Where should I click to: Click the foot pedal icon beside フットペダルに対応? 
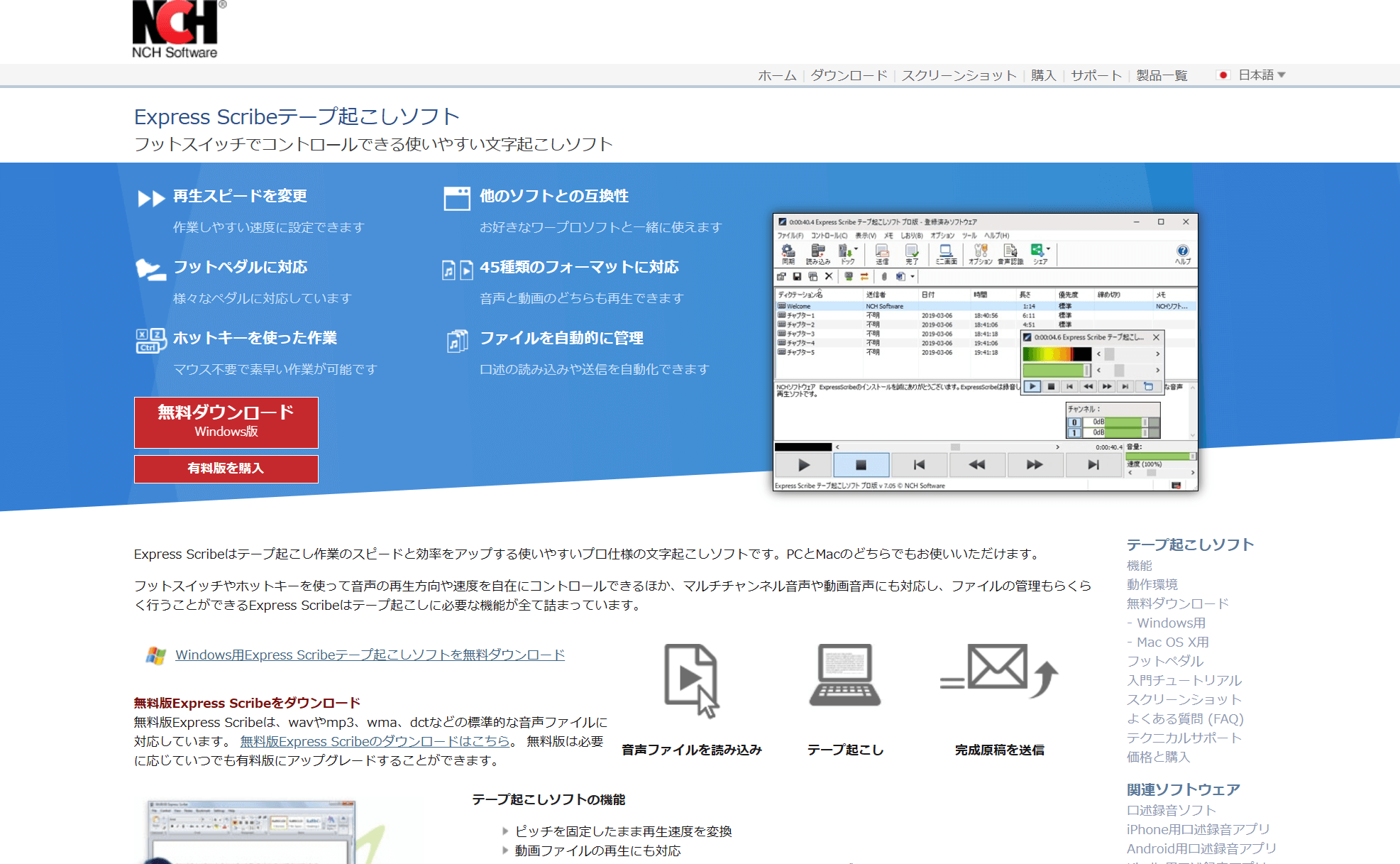click(x=150, y=269)
